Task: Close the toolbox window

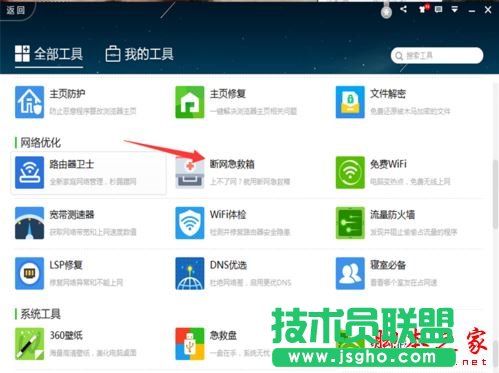Action: [488, 10]
